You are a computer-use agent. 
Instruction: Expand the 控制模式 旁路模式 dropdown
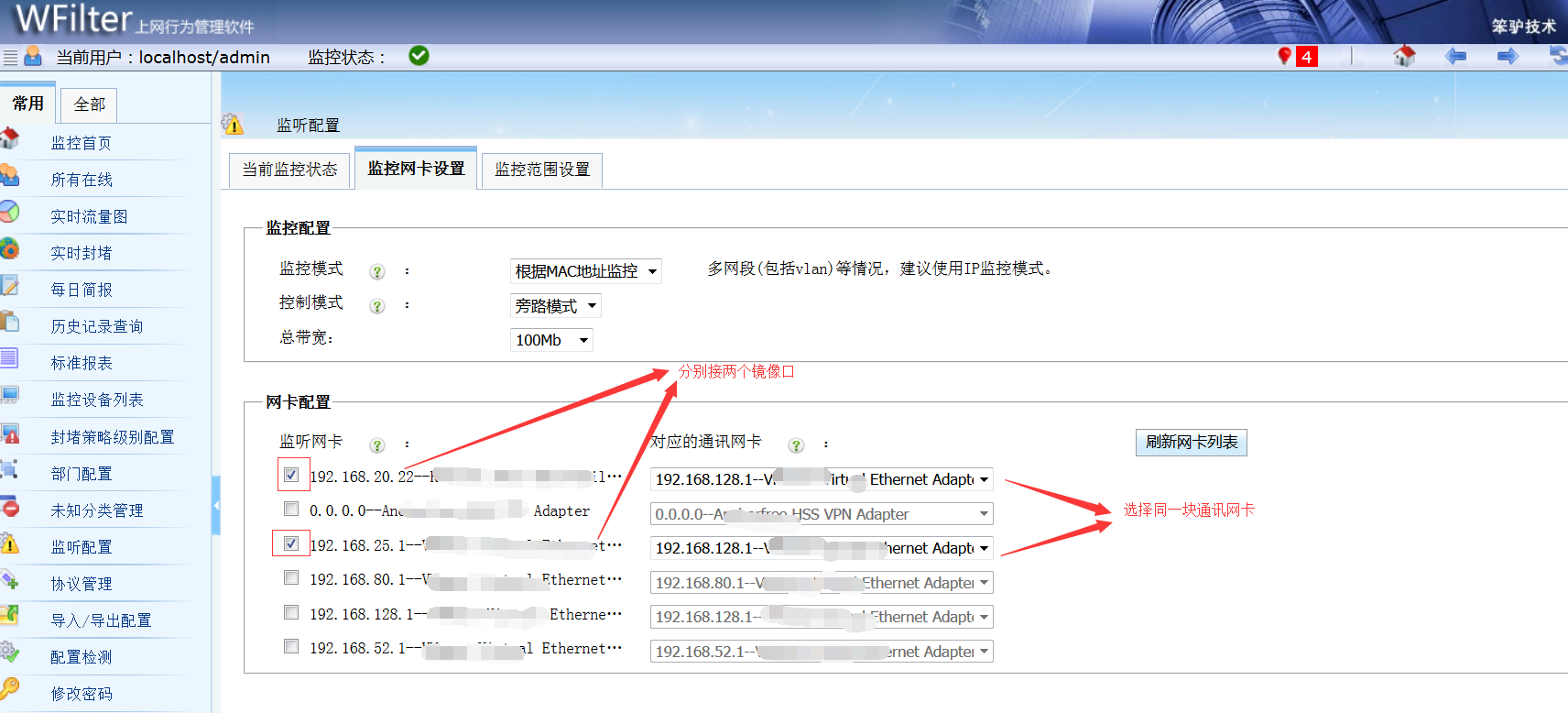click(x=555, y=306)
